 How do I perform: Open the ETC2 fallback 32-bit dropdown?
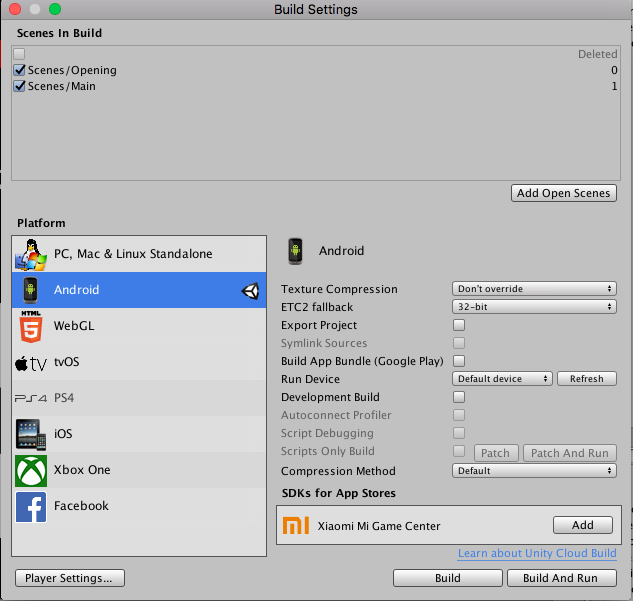pos(534,307)
